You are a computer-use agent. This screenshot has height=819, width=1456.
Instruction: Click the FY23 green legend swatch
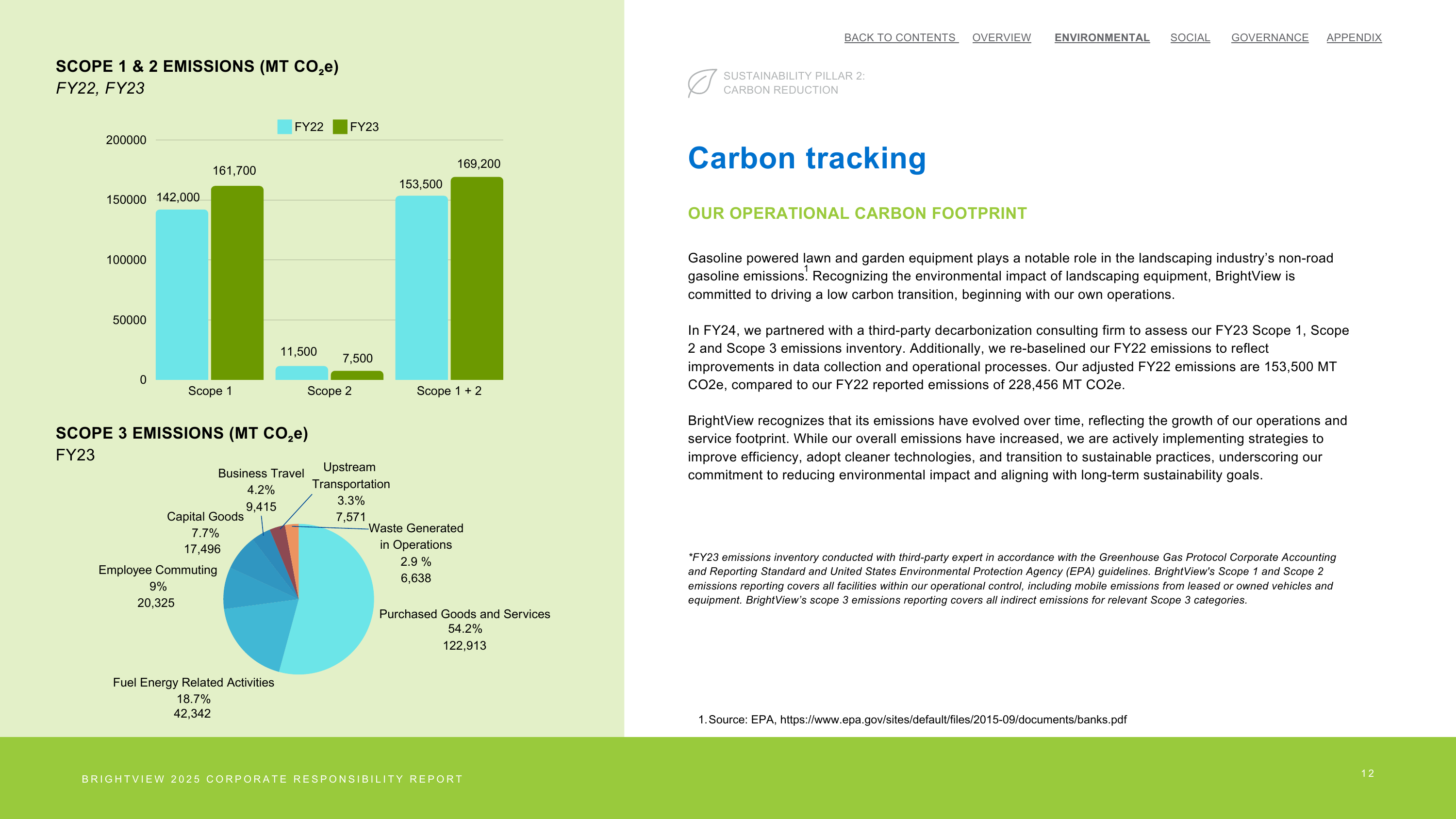340,127
